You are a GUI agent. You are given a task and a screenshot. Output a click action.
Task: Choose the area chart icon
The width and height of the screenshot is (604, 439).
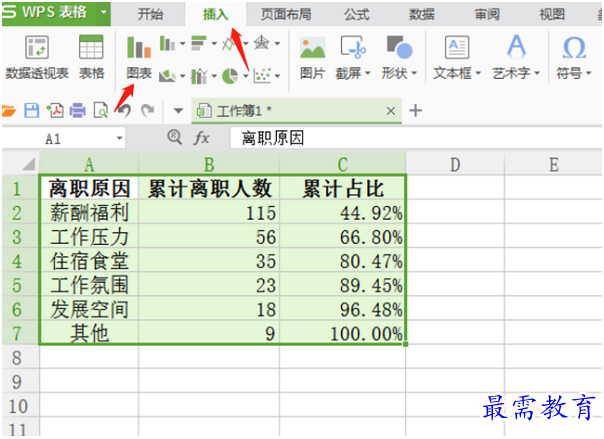coord(168,75)
